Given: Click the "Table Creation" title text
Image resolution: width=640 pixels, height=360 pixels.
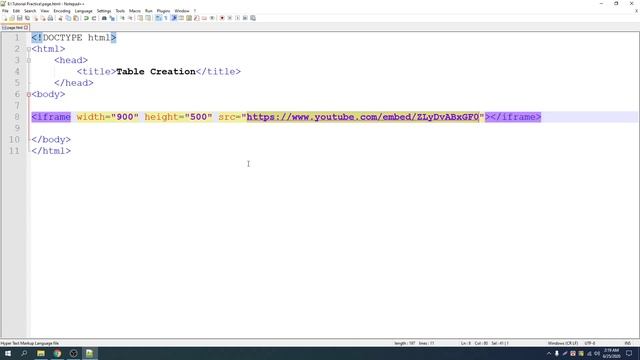Looking at the screenshot, I should pyautogui.click(x=156, y=71).
